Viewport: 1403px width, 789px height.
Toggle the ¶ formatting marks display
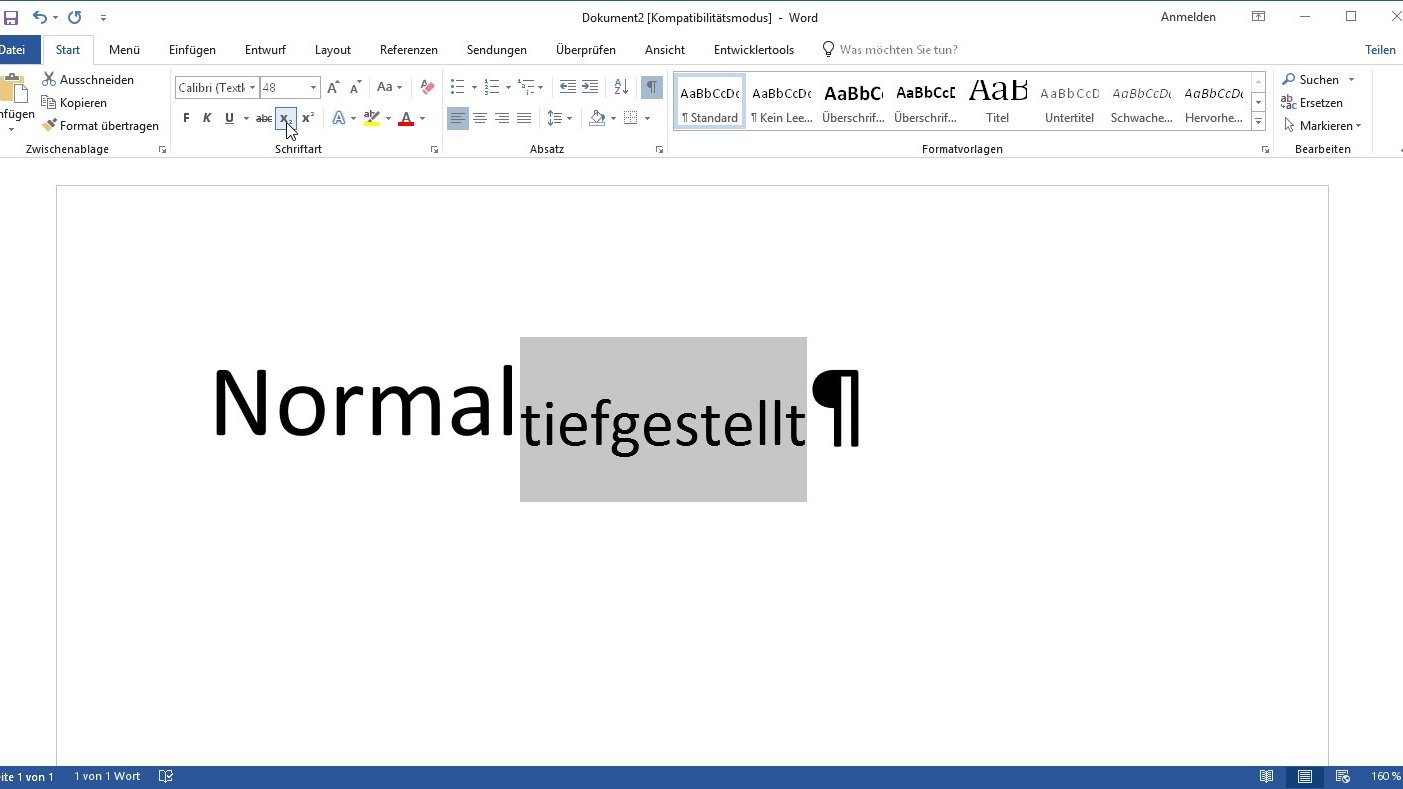(651, 87)
